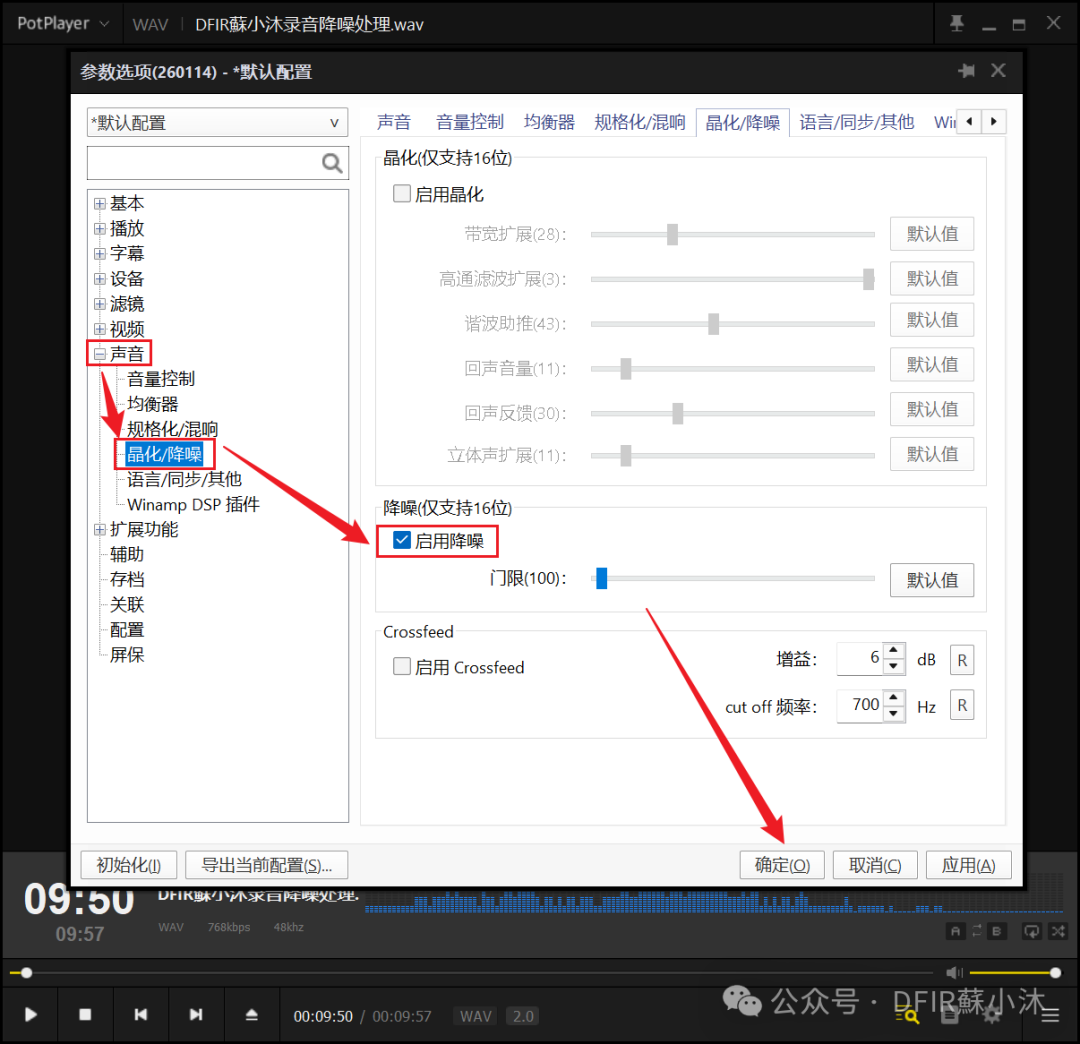
Task: Click the 确定(O) button
Action: 782,865
